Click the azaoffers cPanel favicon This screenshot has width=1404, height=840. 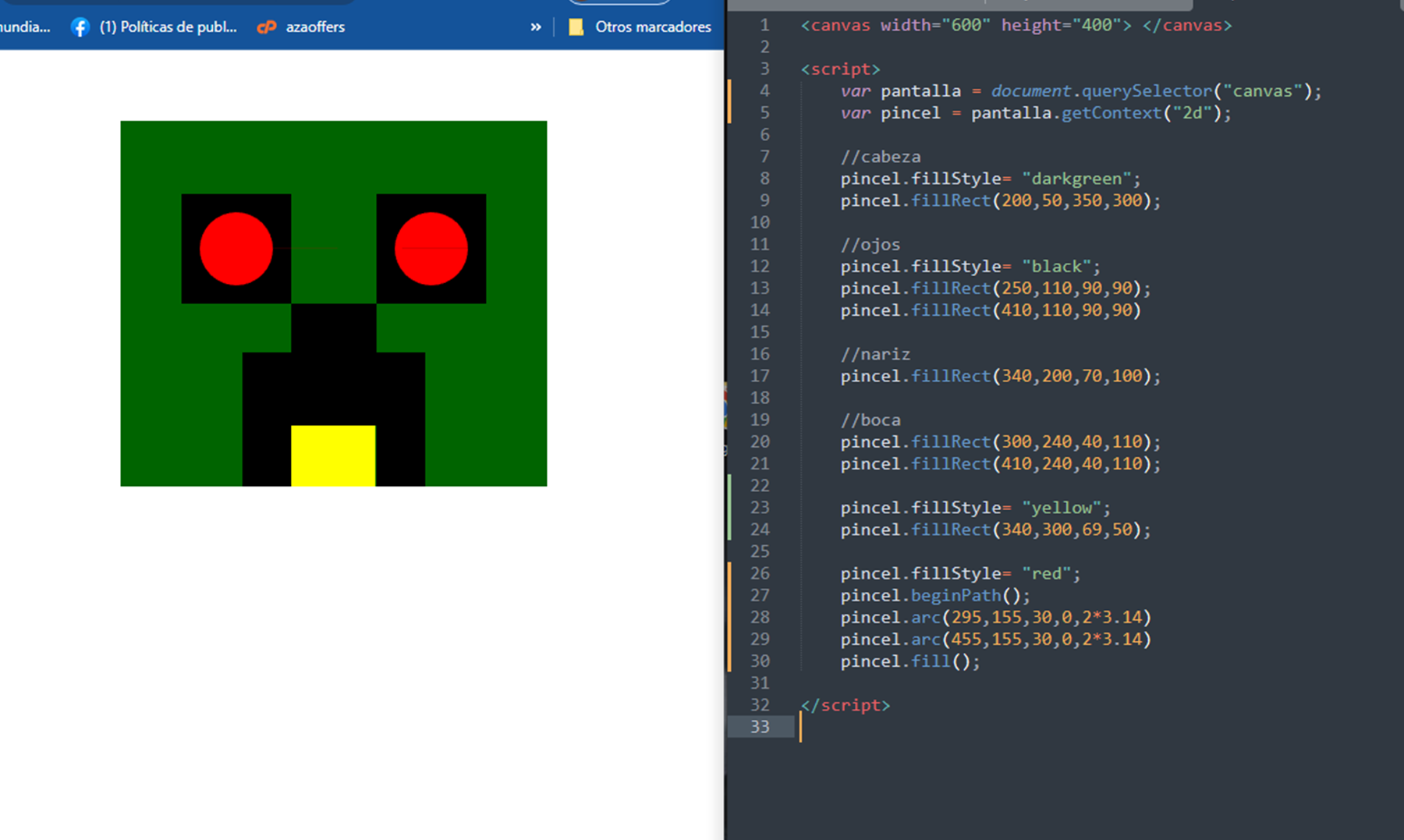(x=267, y=27)
